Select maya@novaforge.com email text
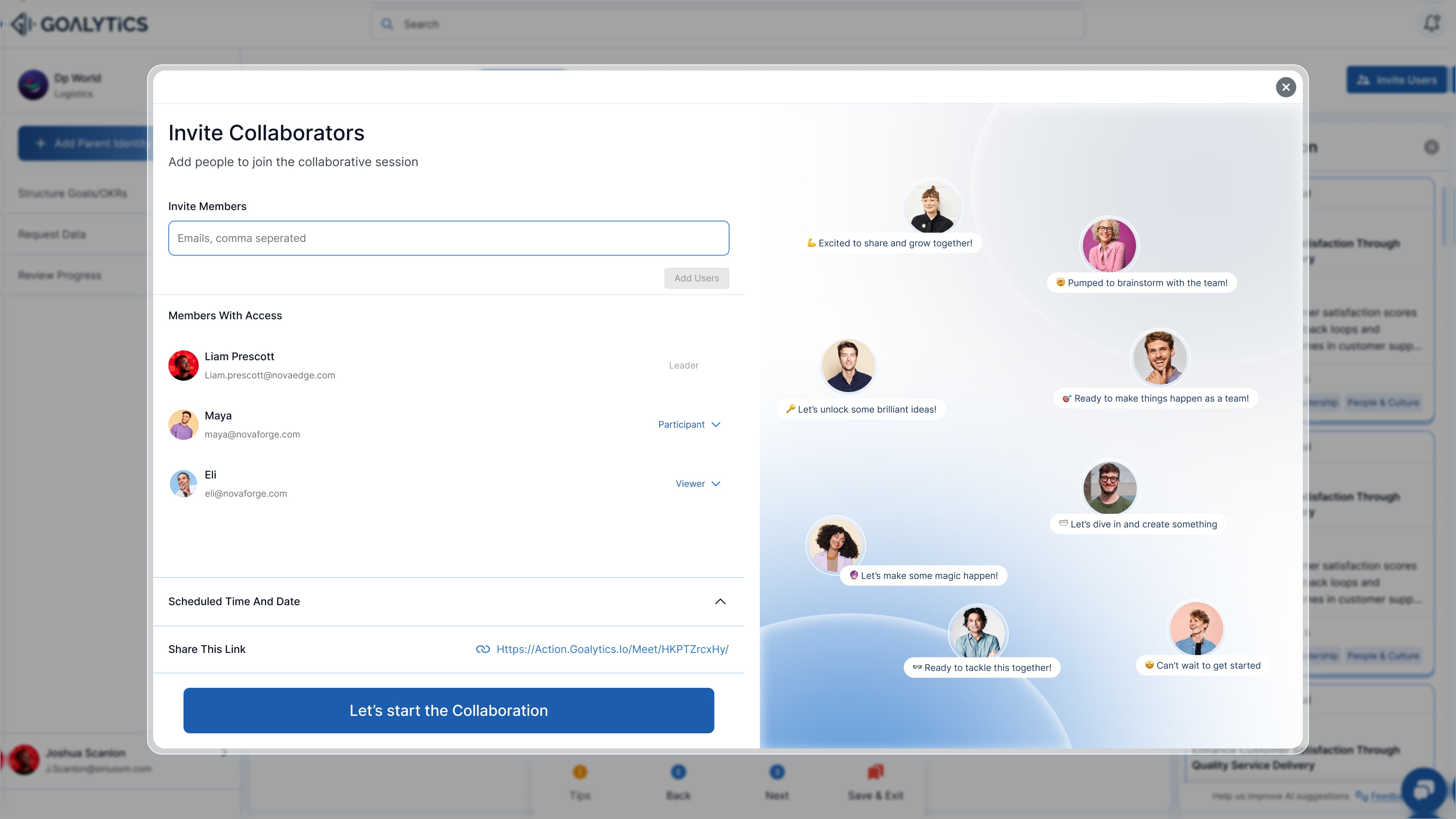Viewport: 1456px width, 819px height. tap(252, 434)
